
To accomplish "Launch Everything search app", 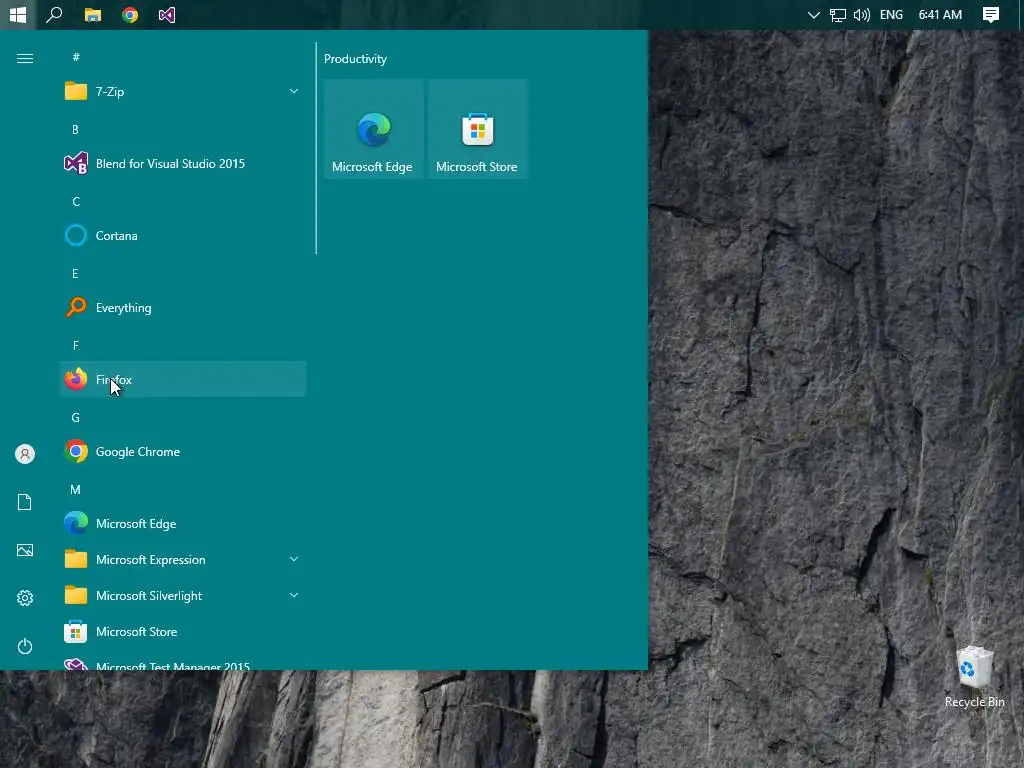I will click(x=183, y=307).
